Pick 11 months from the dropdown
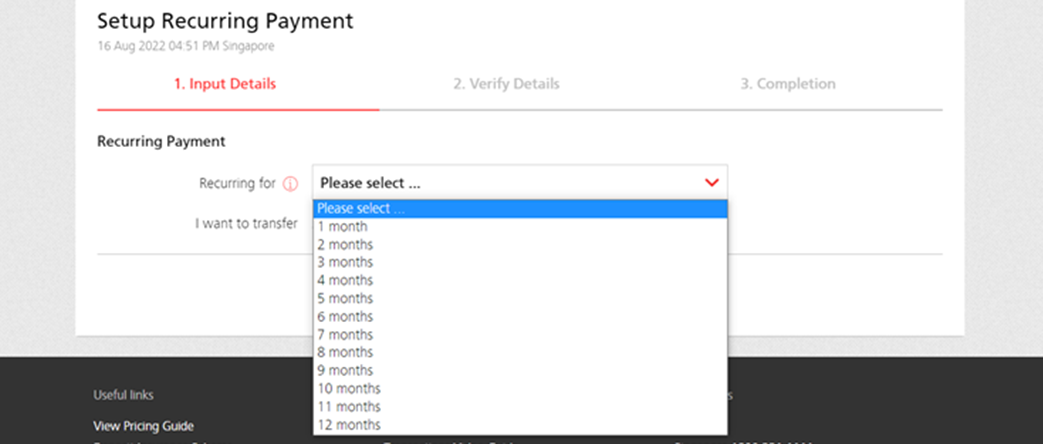The height and width of the screenshot is (444, 1043). pos(348,406)
